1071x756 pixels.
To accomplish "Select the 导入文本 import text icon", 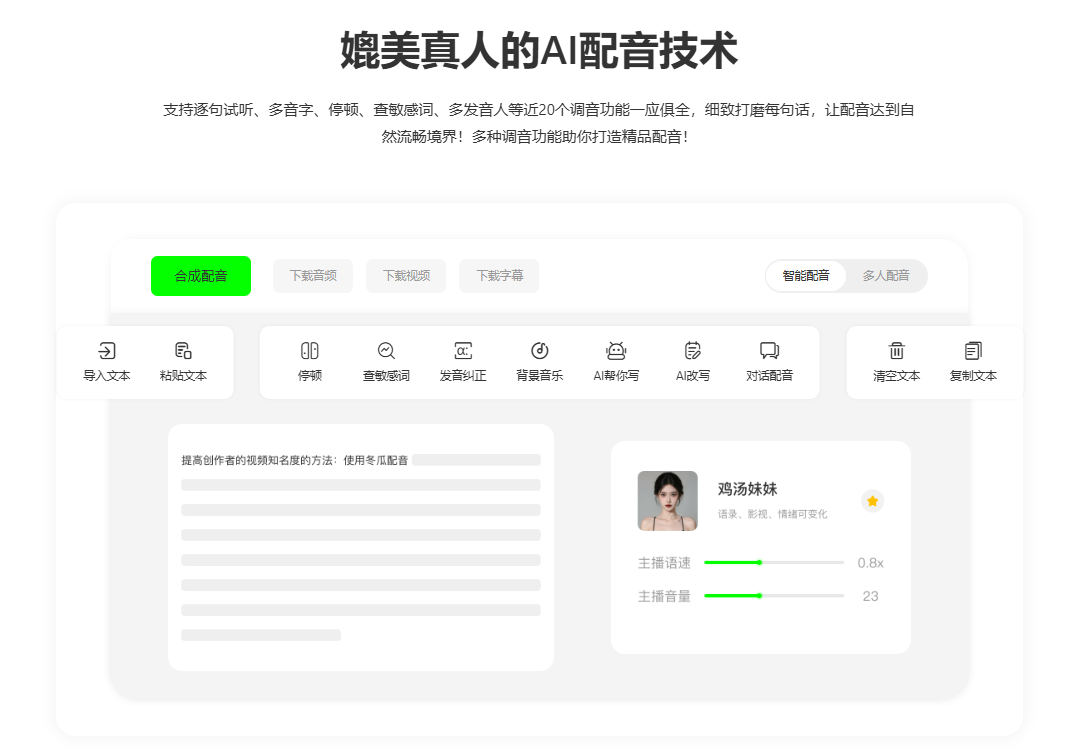I will [x=106, y=362].
